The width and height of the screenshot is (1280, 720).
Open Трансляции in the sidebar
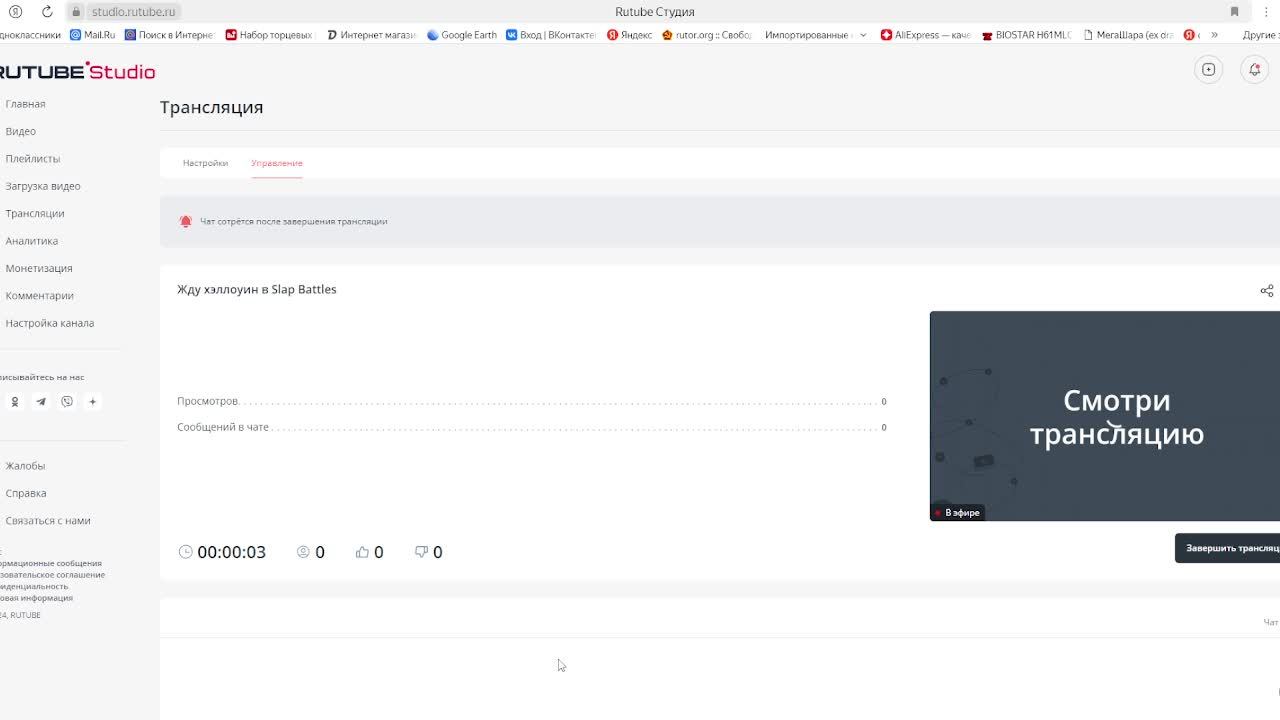34,214
